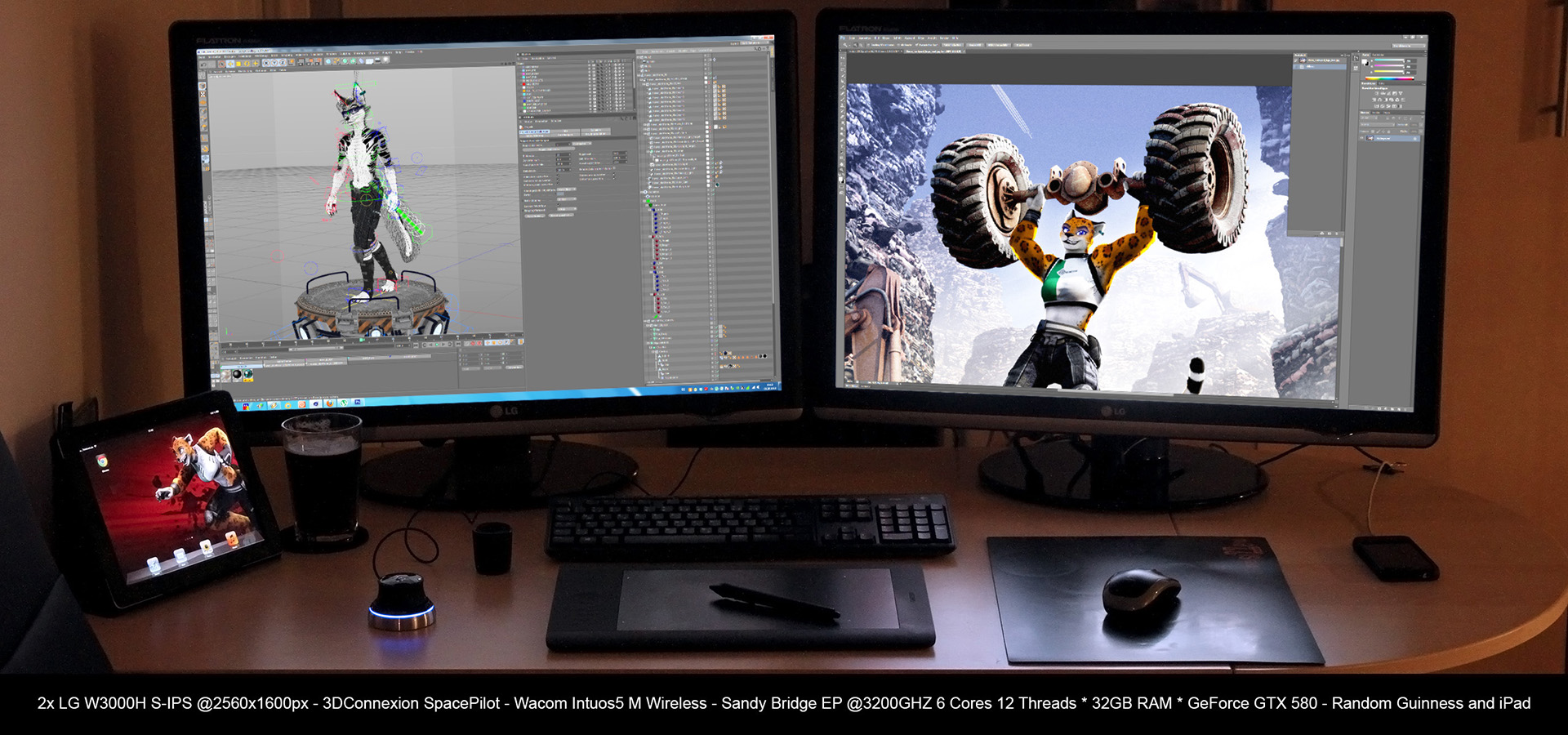Select the highlighted state in History panel
The image size is (1568, 735).
1320,67
